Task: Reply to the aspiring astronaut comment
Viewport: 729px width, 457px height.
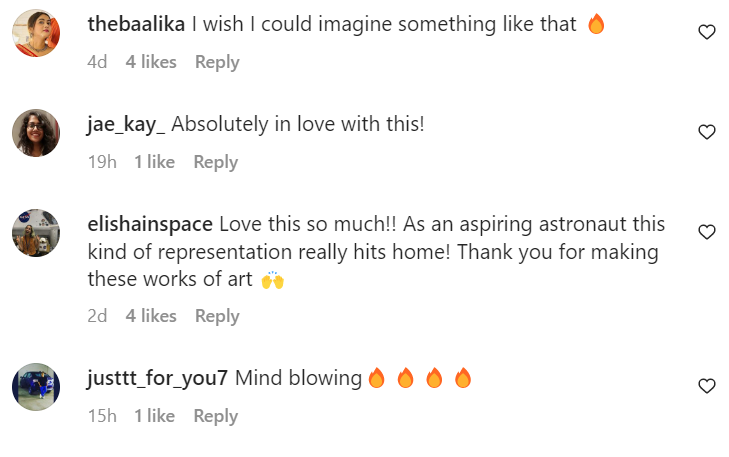Action: pos(217,316)
